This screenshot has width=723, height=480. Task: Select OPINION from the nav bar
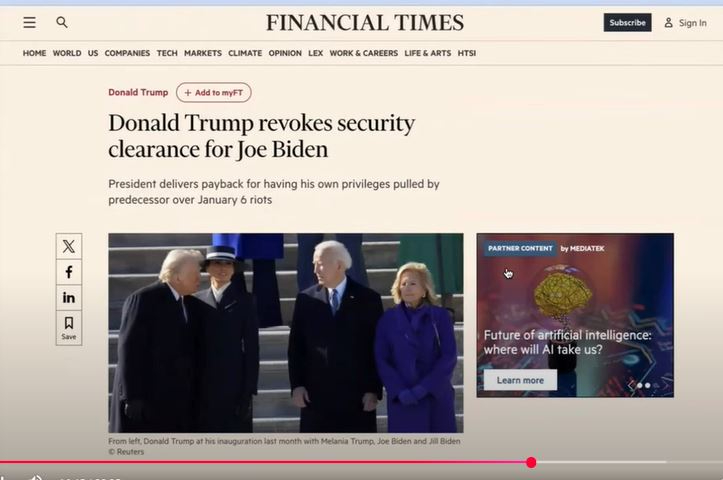pos(285,53)
